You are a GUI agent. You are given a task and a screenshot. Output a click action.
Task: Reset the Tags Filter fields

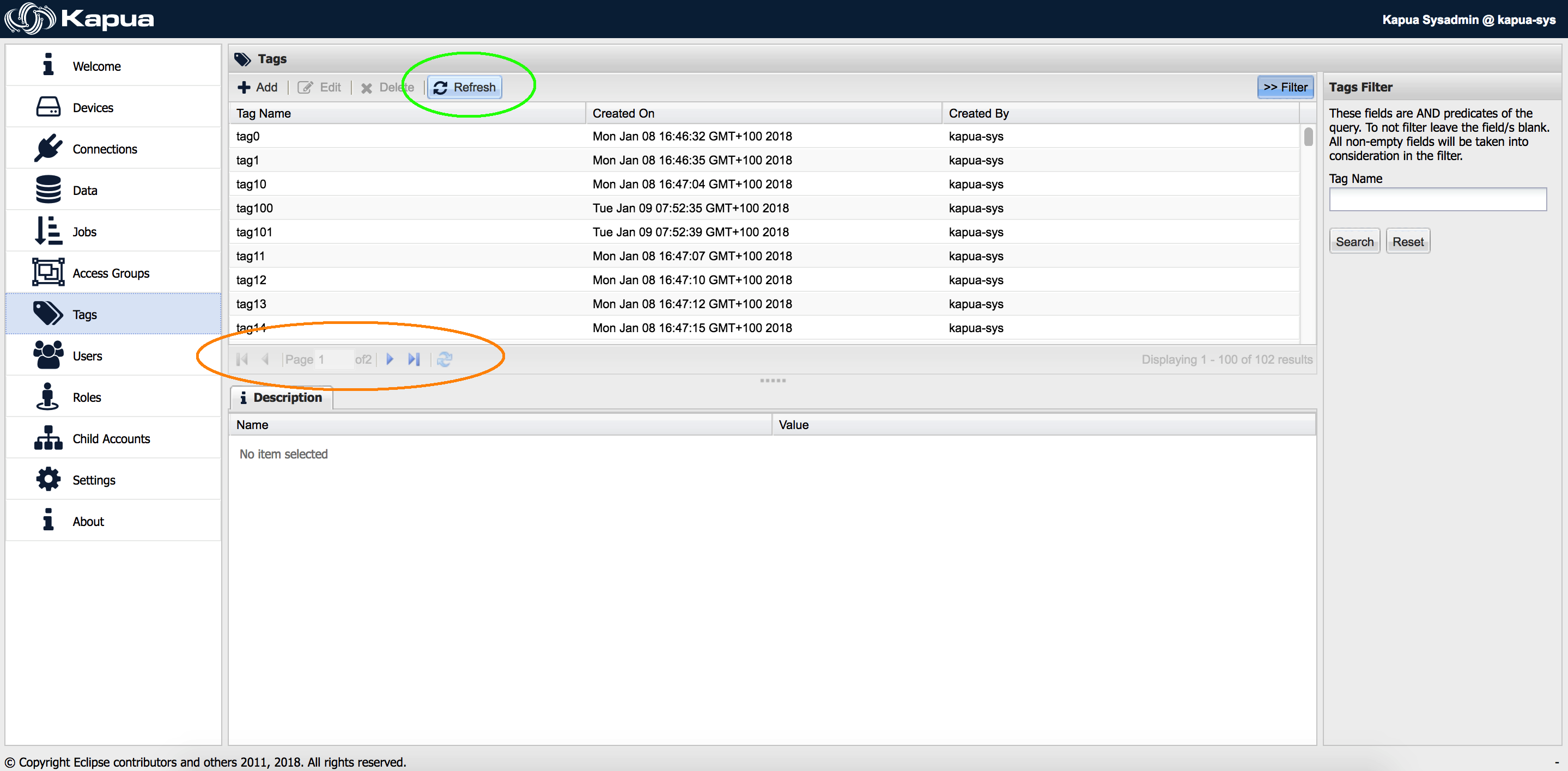click(x=1408, y=240)
